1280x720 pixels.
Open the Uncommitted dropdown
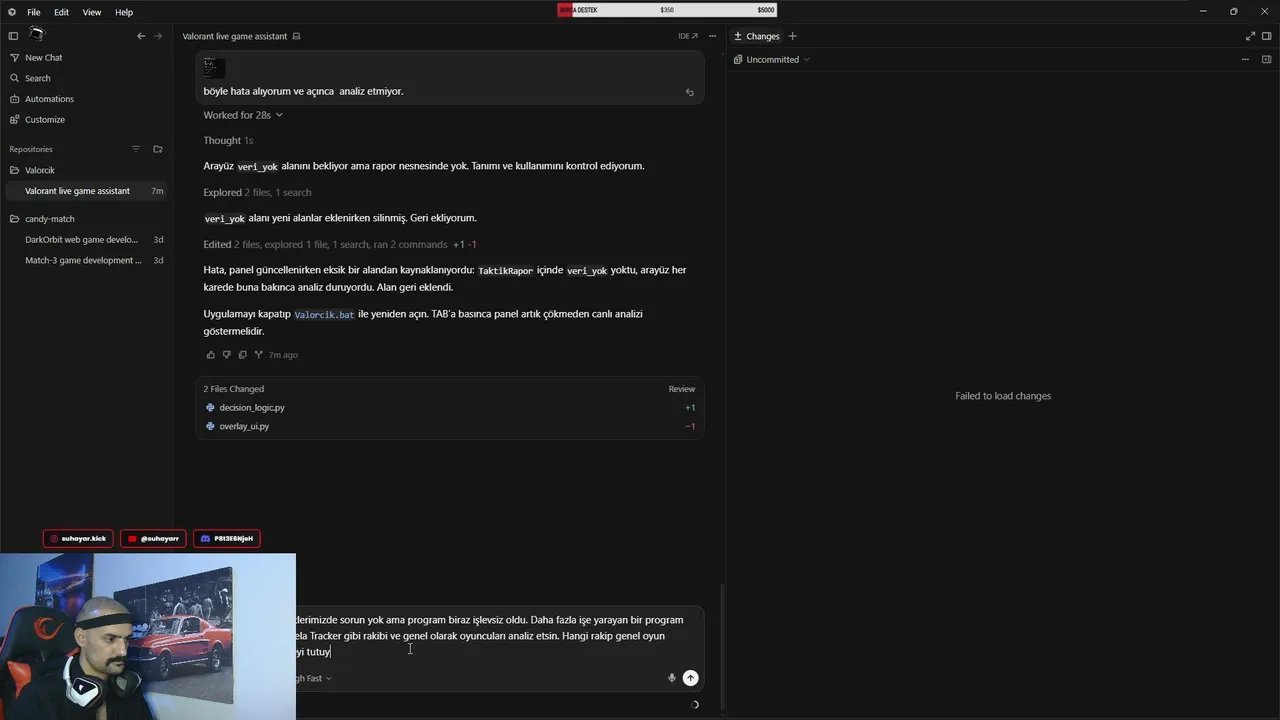pyautogui.click(x=772, y=60)
